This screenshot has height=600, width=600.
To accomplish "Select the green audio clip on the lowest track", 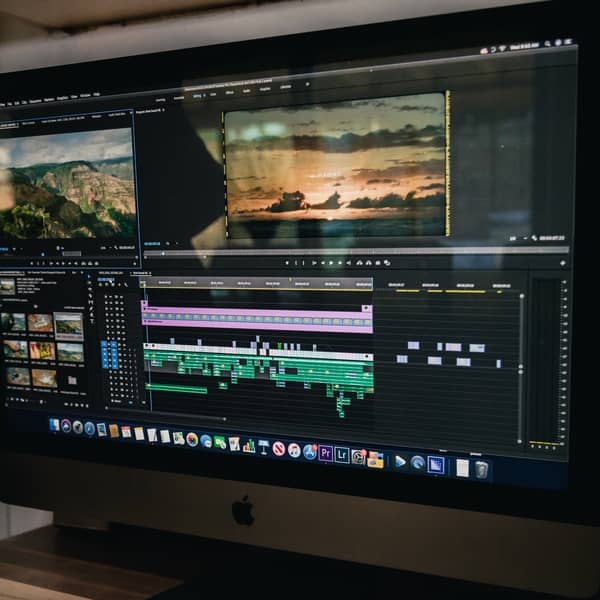I will tap(177, 388).
